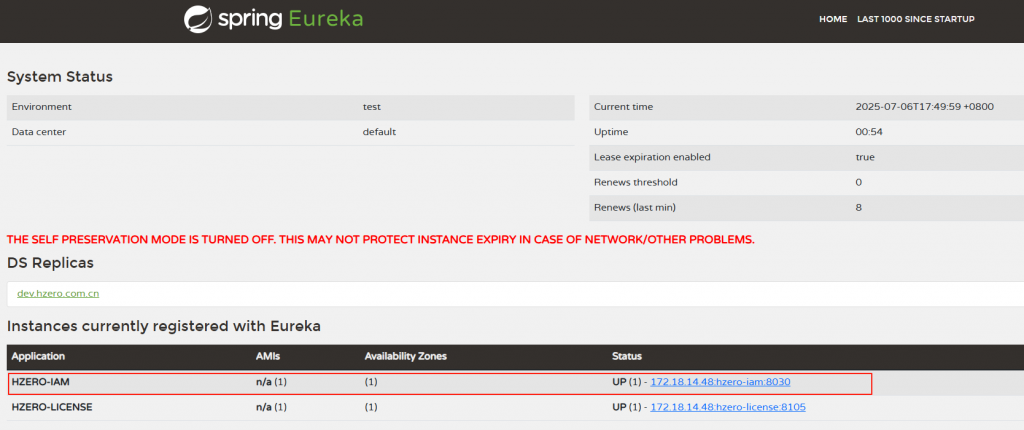Screen dimensions: 1024x430
Task: Click the red self preservation warning
Action: (x=380, y=240)
